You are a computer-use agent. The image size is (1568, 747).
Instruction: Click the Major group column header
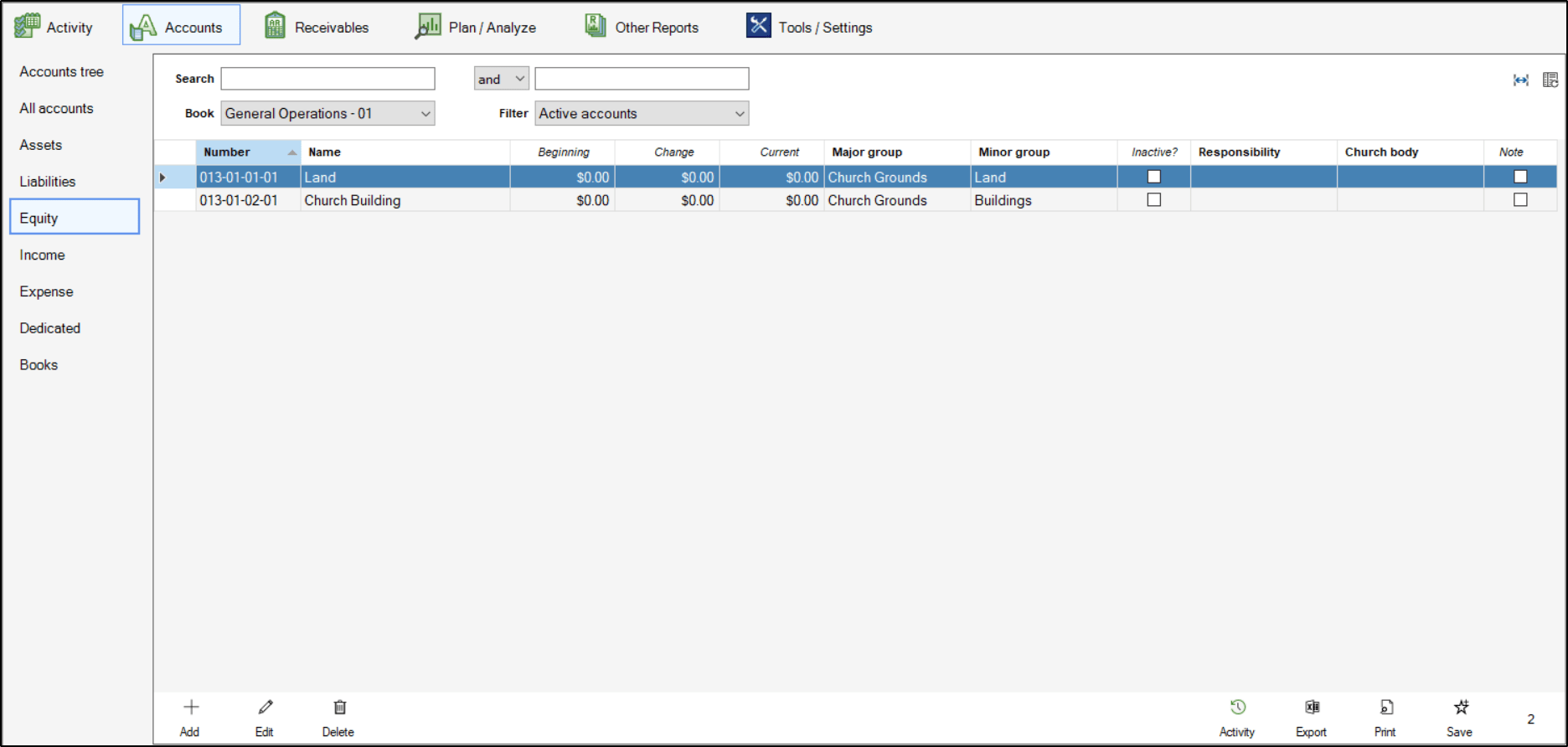898,152
